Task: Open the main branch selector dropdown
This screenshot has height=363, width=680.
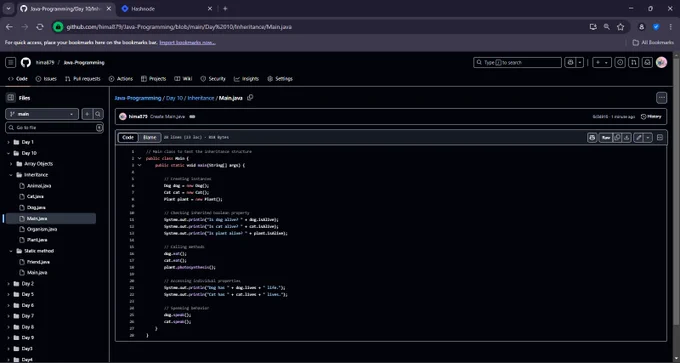Action: 42,114
